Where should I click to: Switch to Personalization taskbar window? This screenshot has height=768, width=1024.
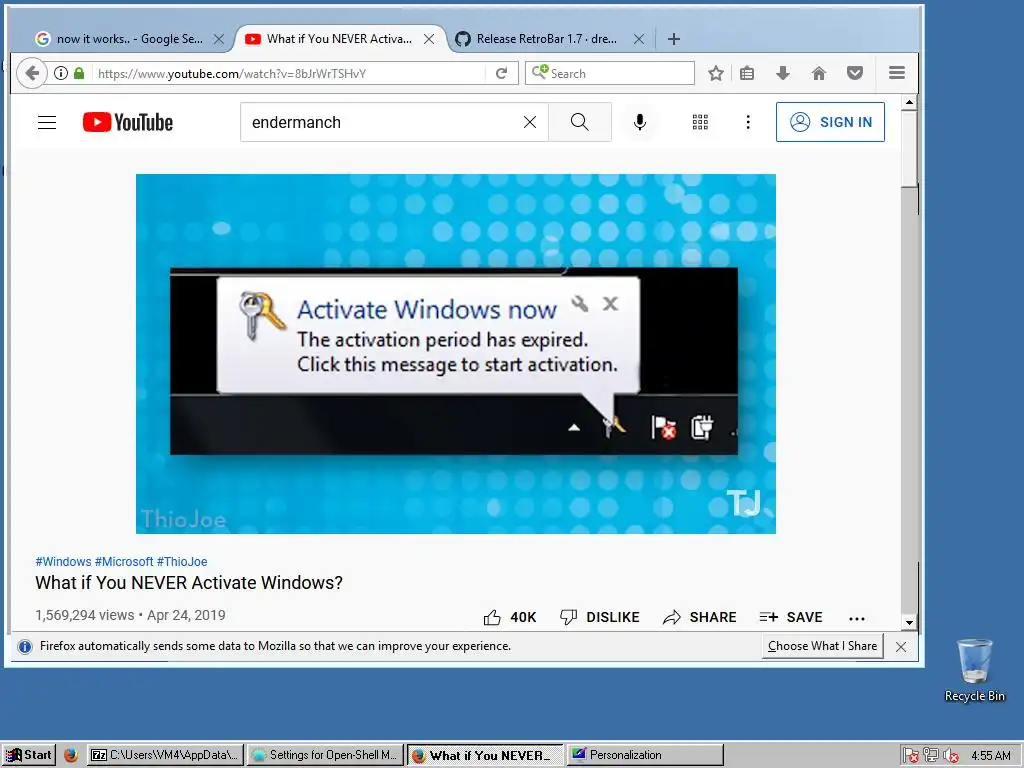(x=645, y=755)
